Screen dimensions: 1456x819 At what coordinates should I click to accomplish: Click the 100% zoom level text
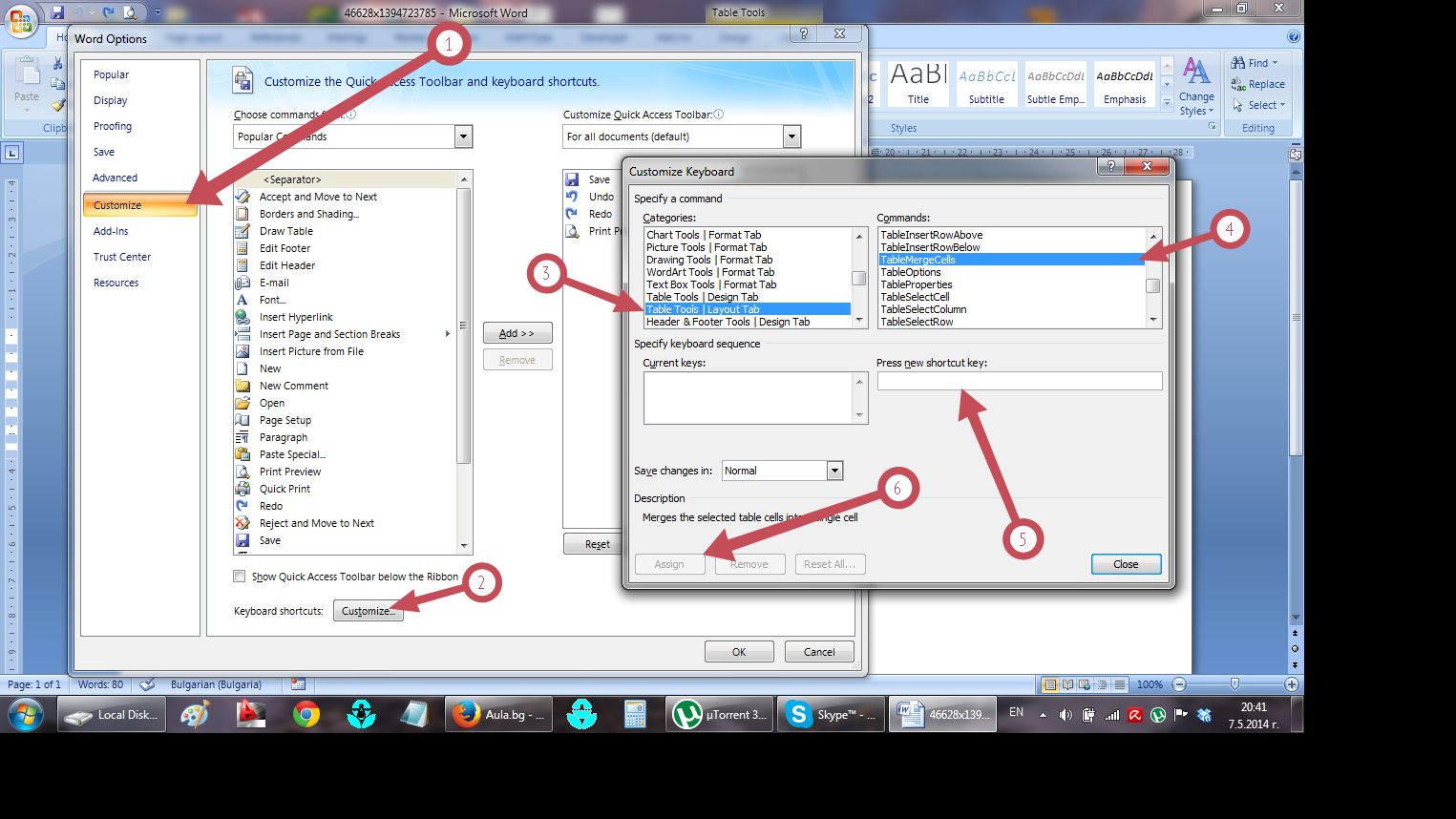1150,684
